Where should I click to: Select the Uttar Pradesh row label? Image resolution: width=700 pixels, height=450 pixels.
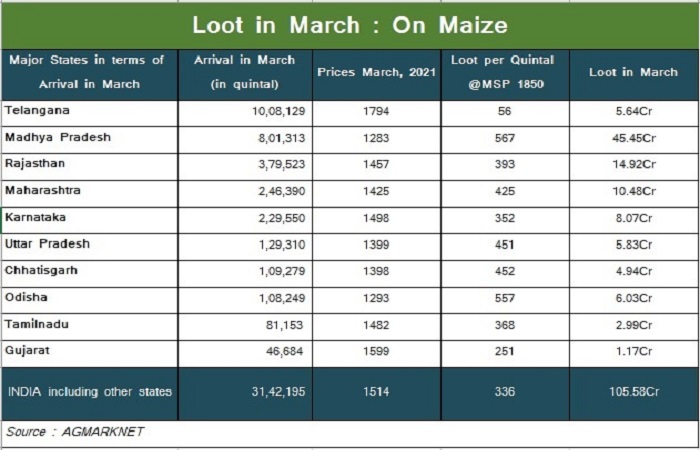coord(47,244)
